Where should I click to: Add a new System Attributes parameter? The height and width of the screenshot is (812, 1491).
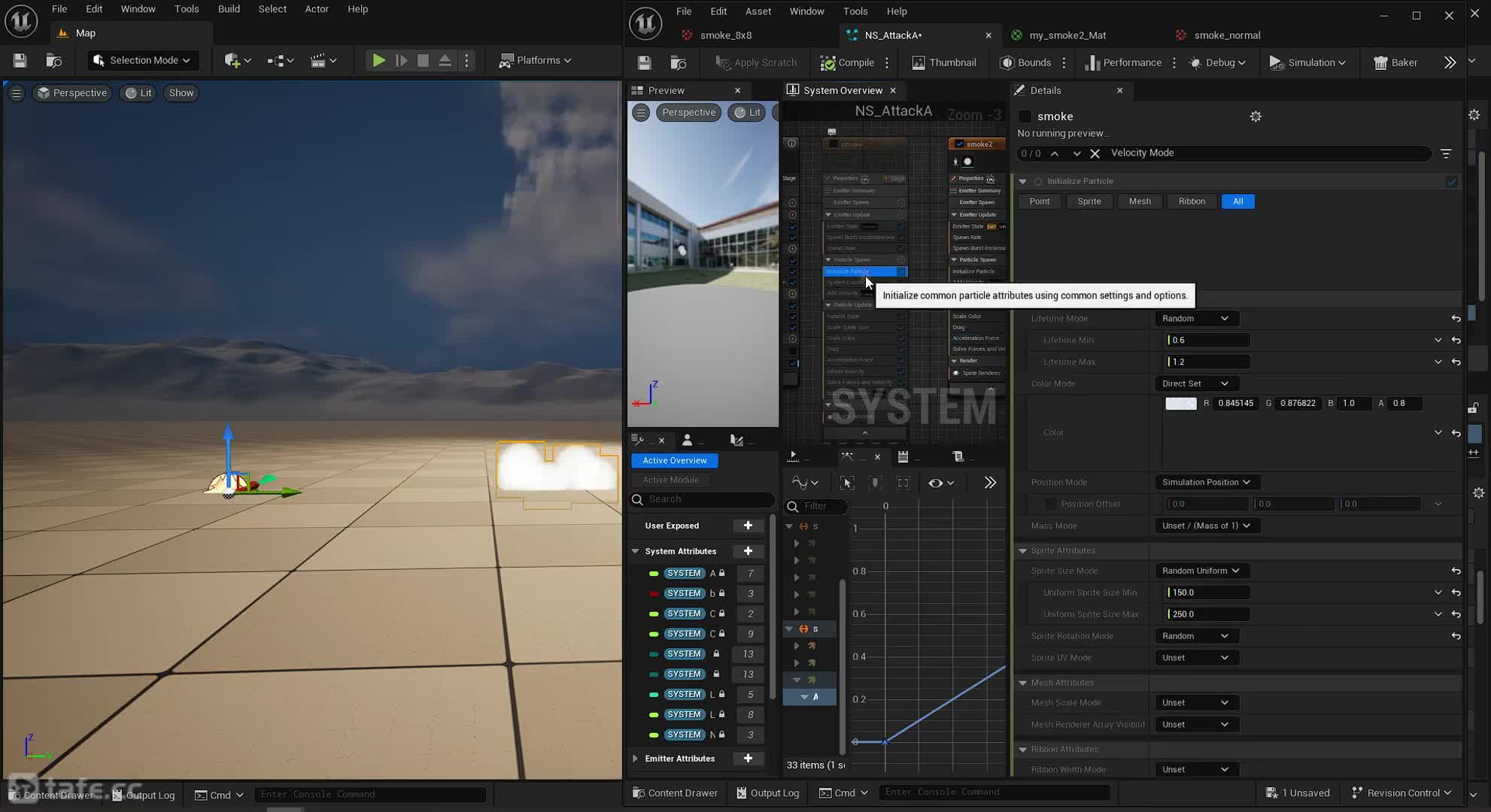click(748, 551)
